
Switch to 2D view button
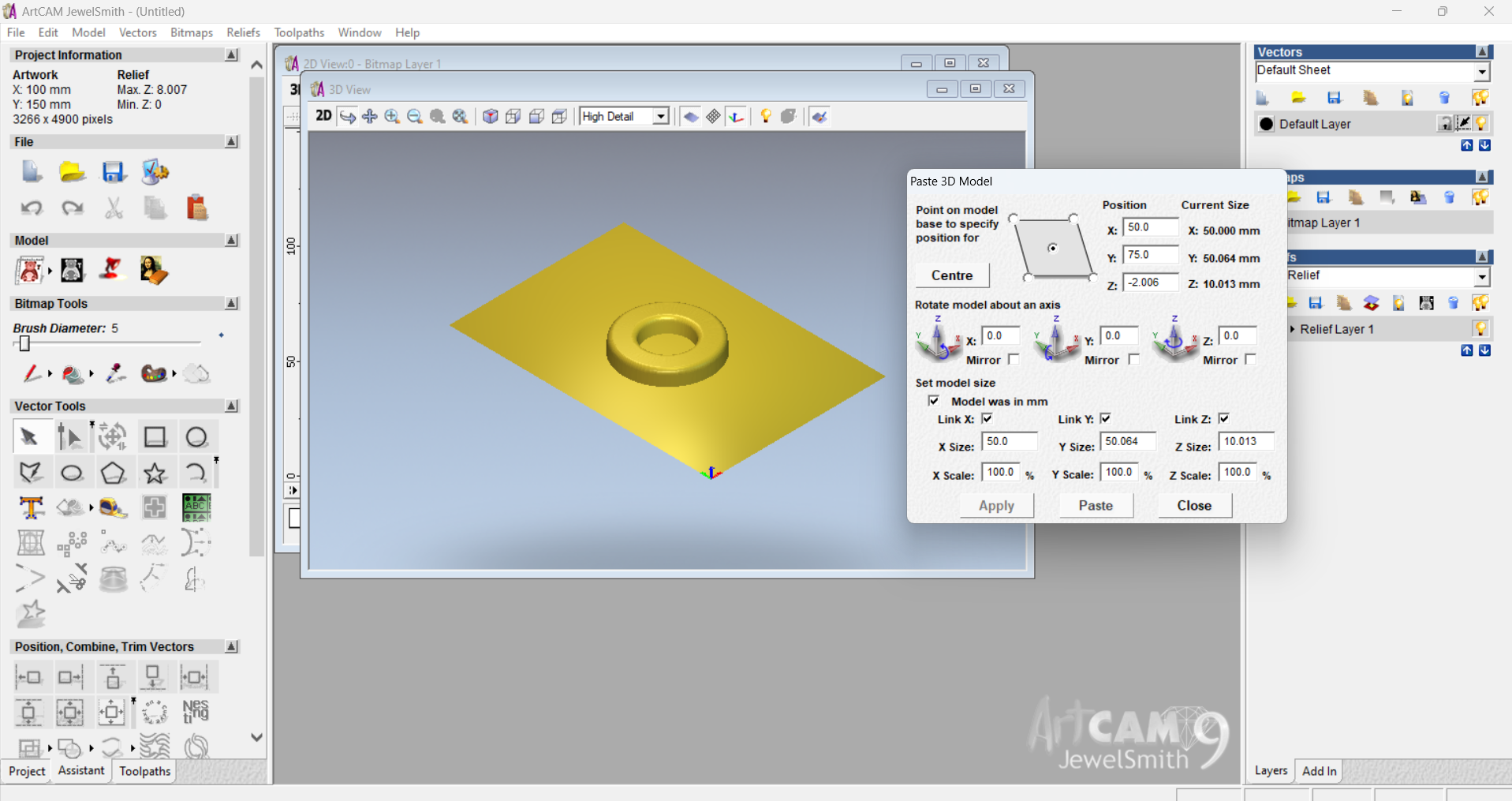pos(323,116)
